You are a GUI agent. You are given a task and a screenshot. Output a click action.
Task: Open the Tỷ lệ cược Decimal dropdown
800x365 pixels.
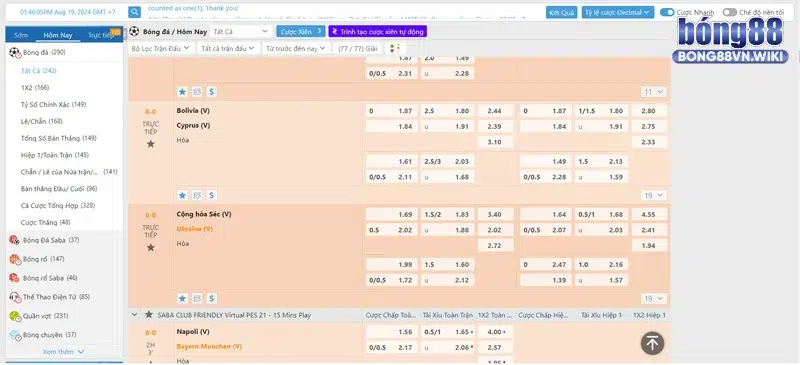point(618,12)
